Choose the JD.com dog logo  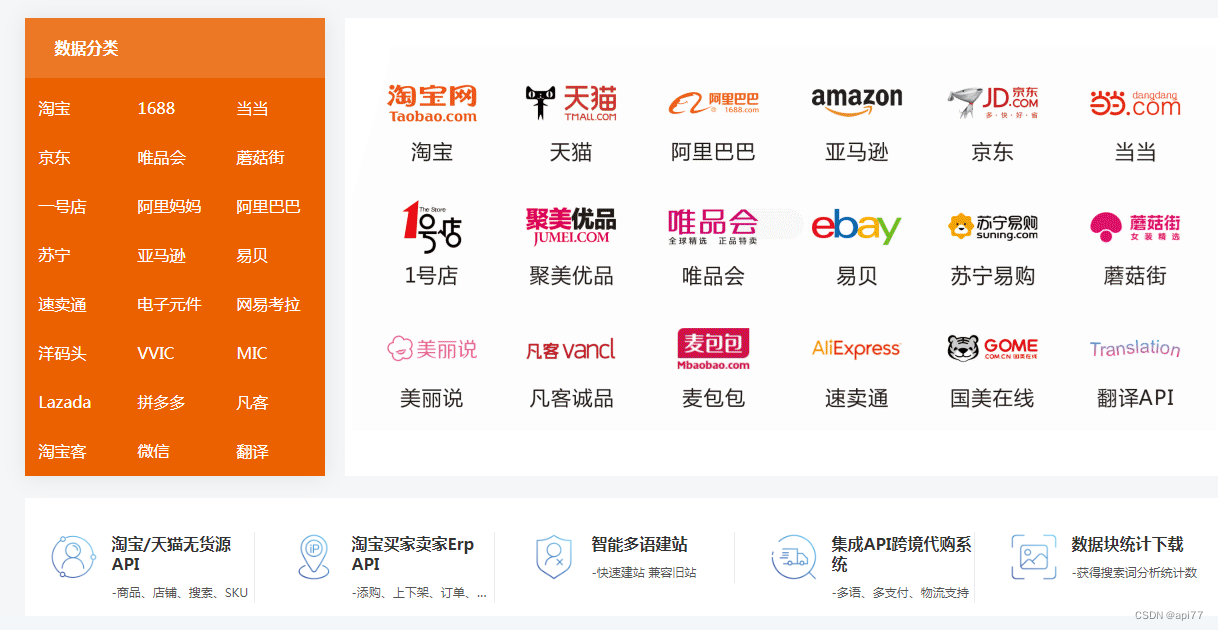pyautogui.click(x=993, y=103)
